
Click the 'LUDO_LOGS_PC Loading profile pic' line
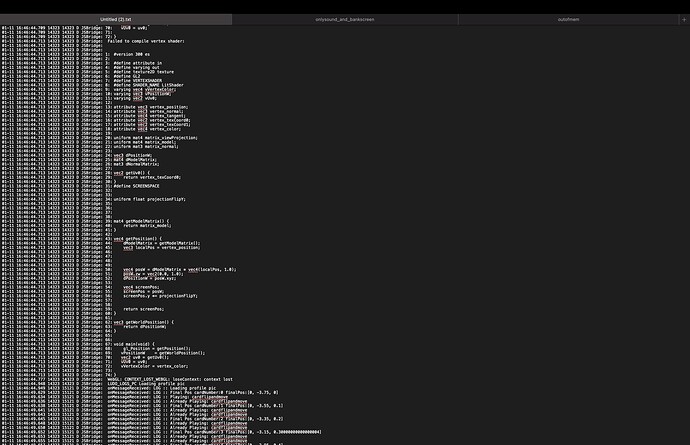(x=147, y=384)
